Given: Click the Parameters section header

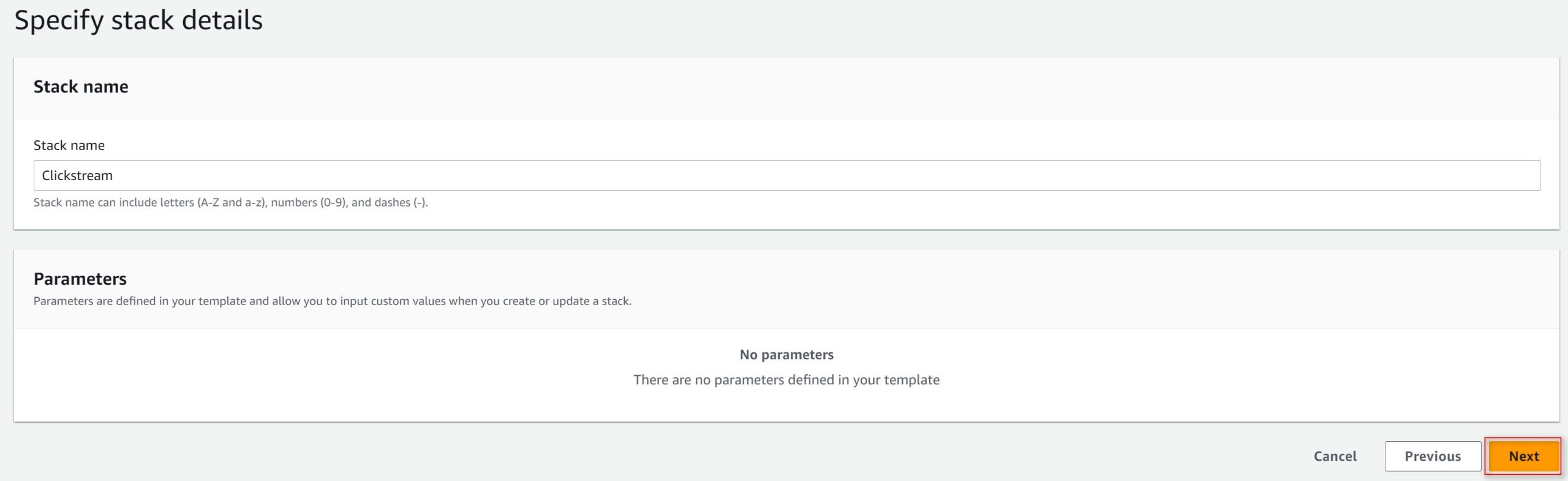Looking at the screenshot, I should tap(80, 279).
